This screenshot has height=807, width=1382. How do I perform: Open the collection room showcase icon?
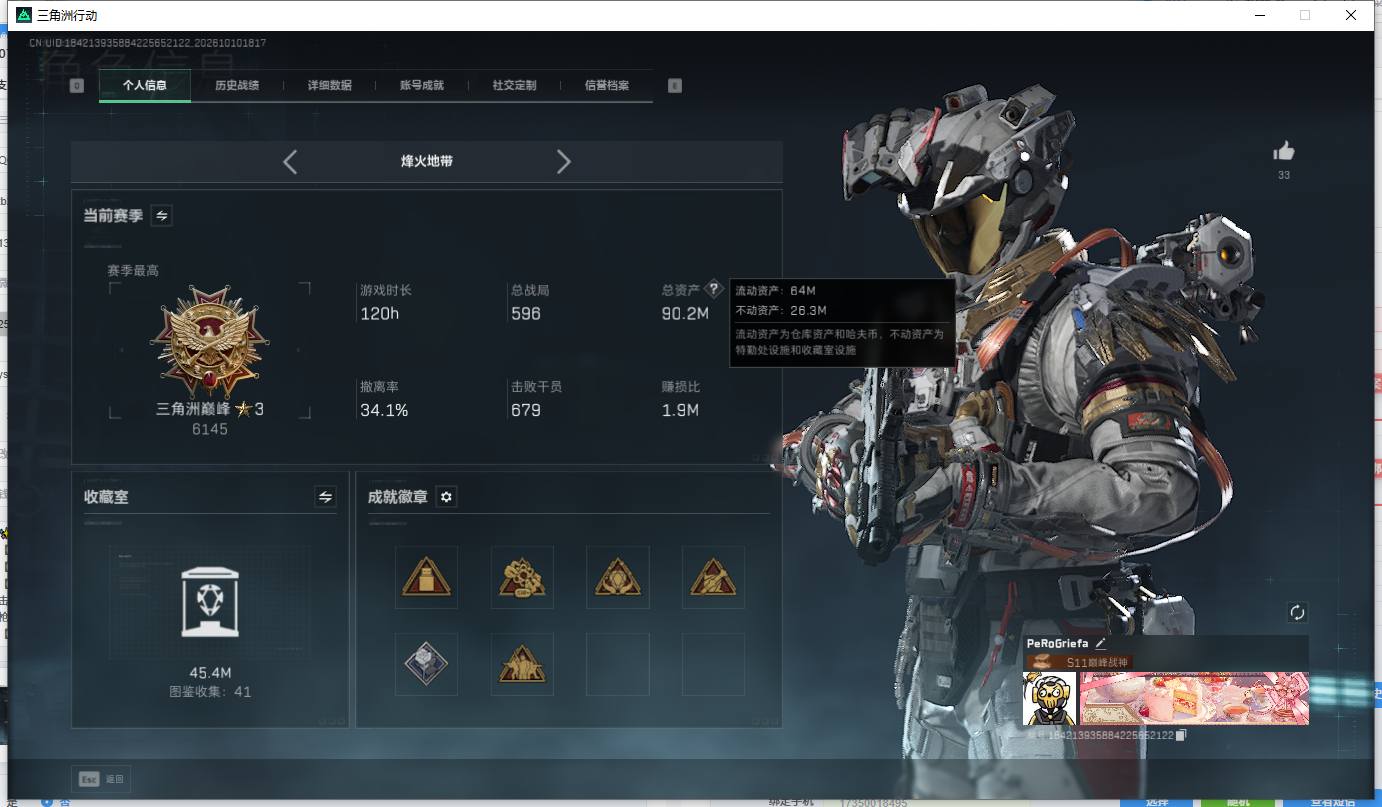[x=209, y=602]
